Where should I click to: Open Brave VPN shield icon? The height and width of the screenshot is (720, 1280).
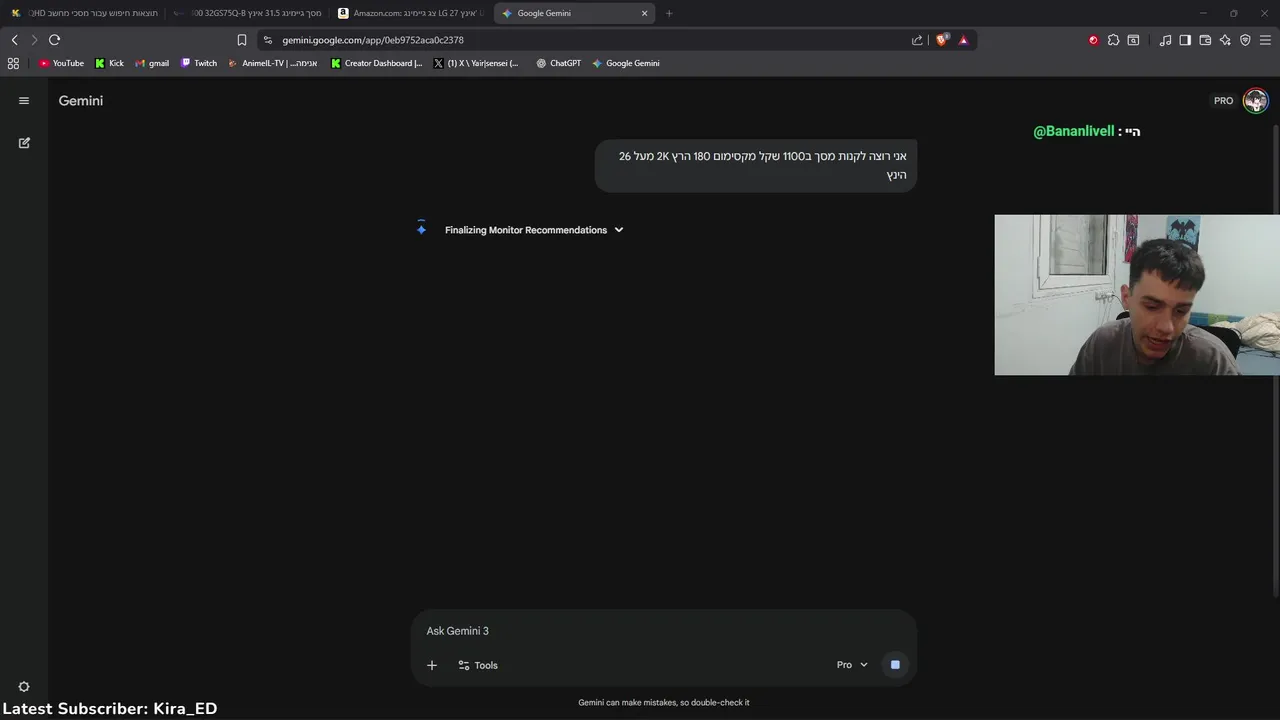[1245, 40]
